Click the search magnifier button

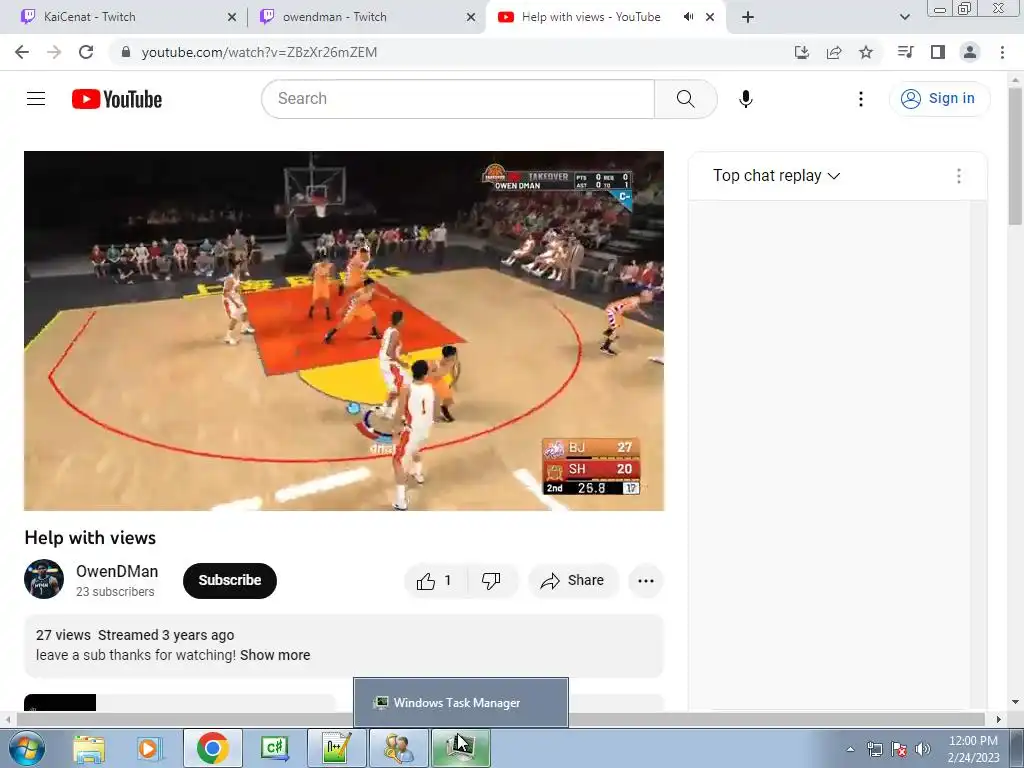click(685, 99)
